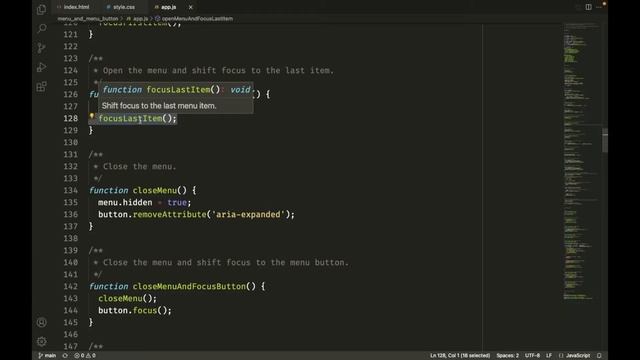The height and width of the screenshot is (360, 640).
Task: Click the closeMenu() call on line 143
Action: (127, 298)
